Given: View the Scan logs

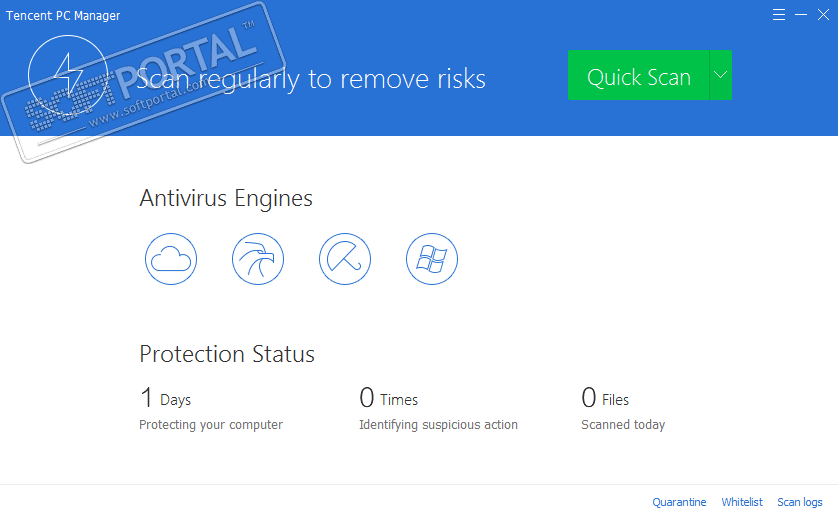Looking at the screenshot, I should tap(800, 502).
